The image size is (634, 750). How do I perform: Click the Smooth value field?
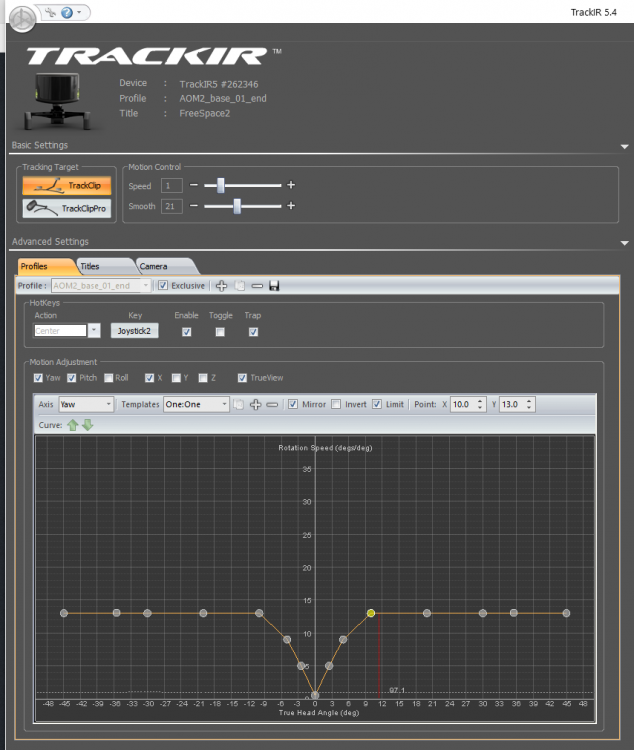pos(171,207)
